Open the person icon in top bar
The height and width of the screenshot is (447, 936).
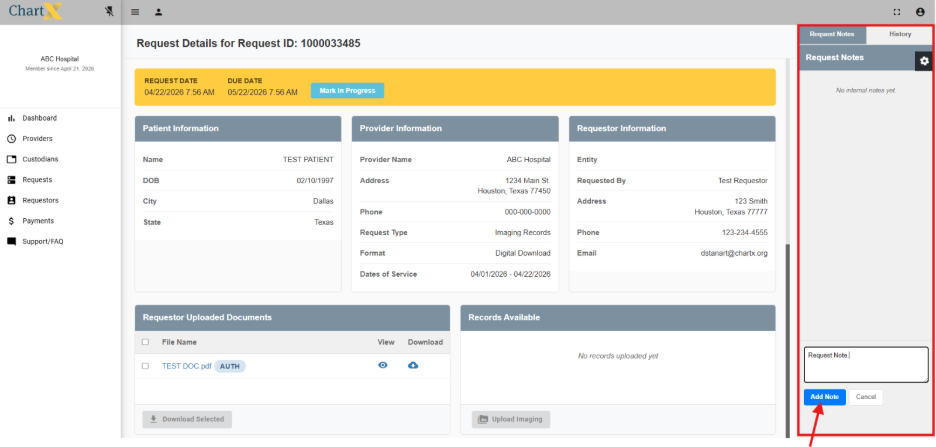[x=158, y=12]
